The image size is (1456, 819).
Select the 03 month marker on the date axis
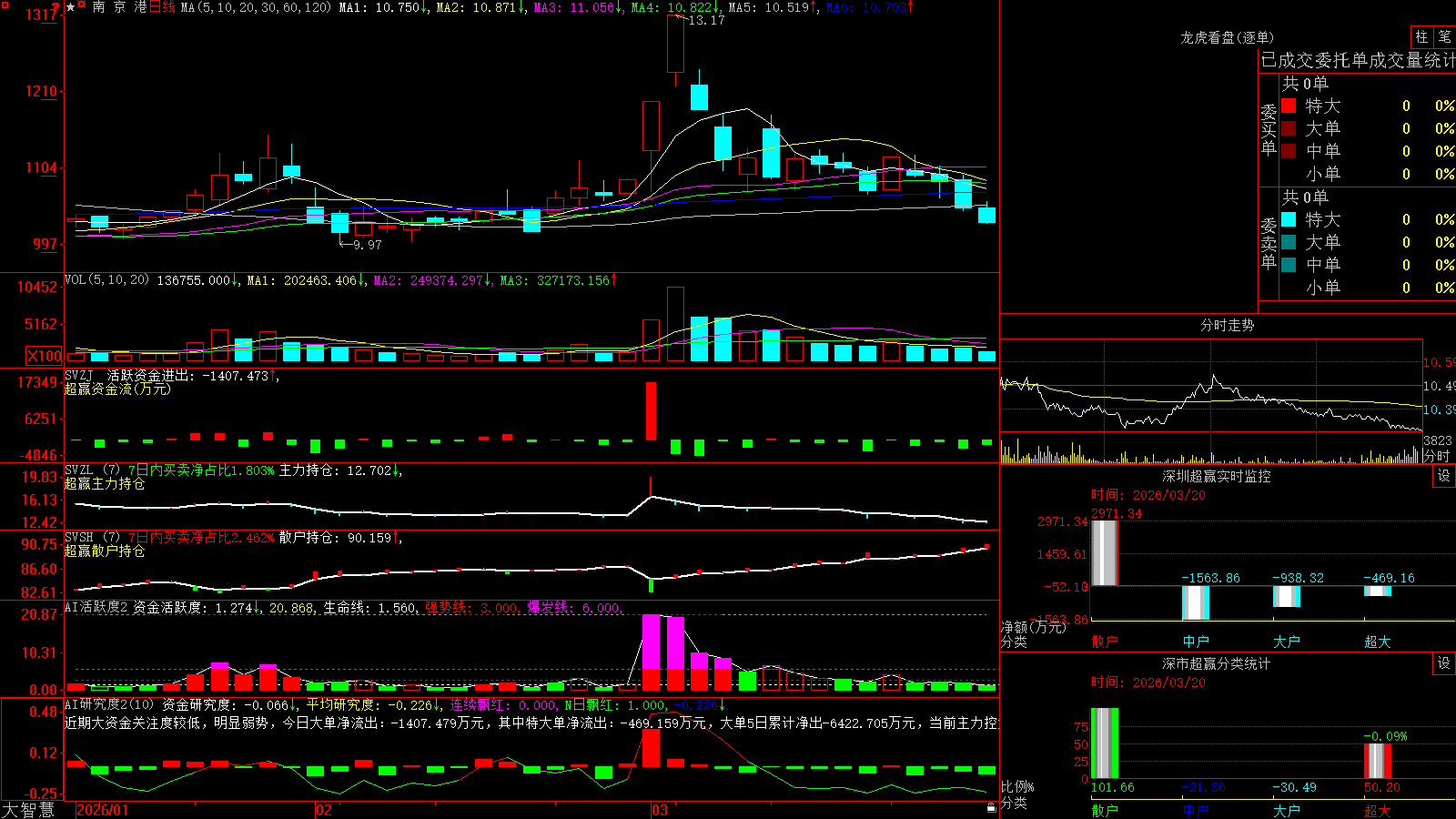click(660, 810)
